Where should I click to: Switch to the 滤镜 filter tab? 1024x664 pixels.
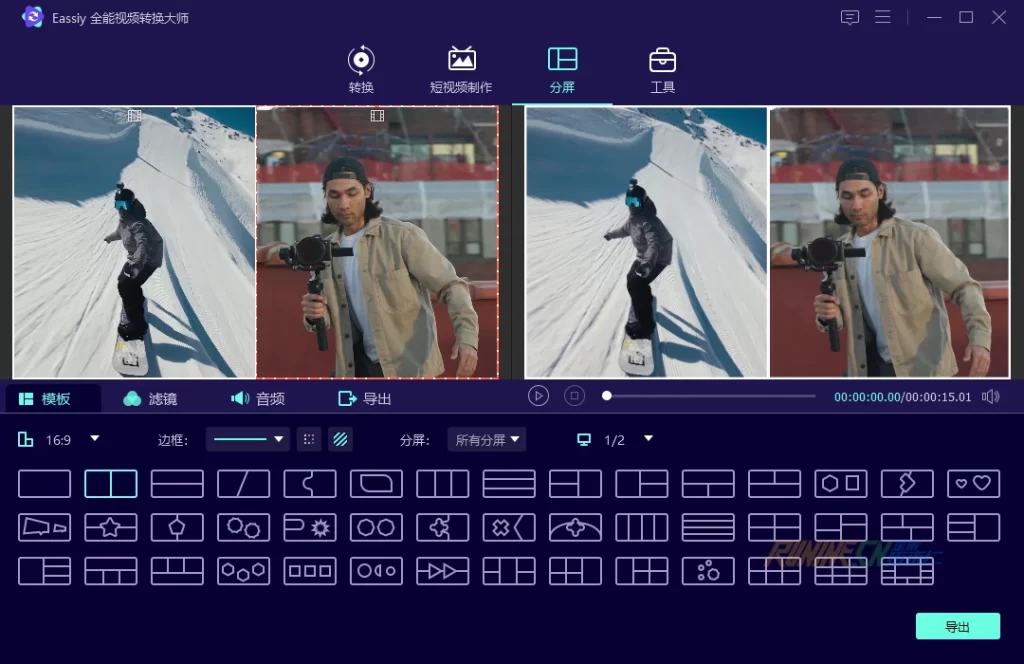(x=150, y=399)
